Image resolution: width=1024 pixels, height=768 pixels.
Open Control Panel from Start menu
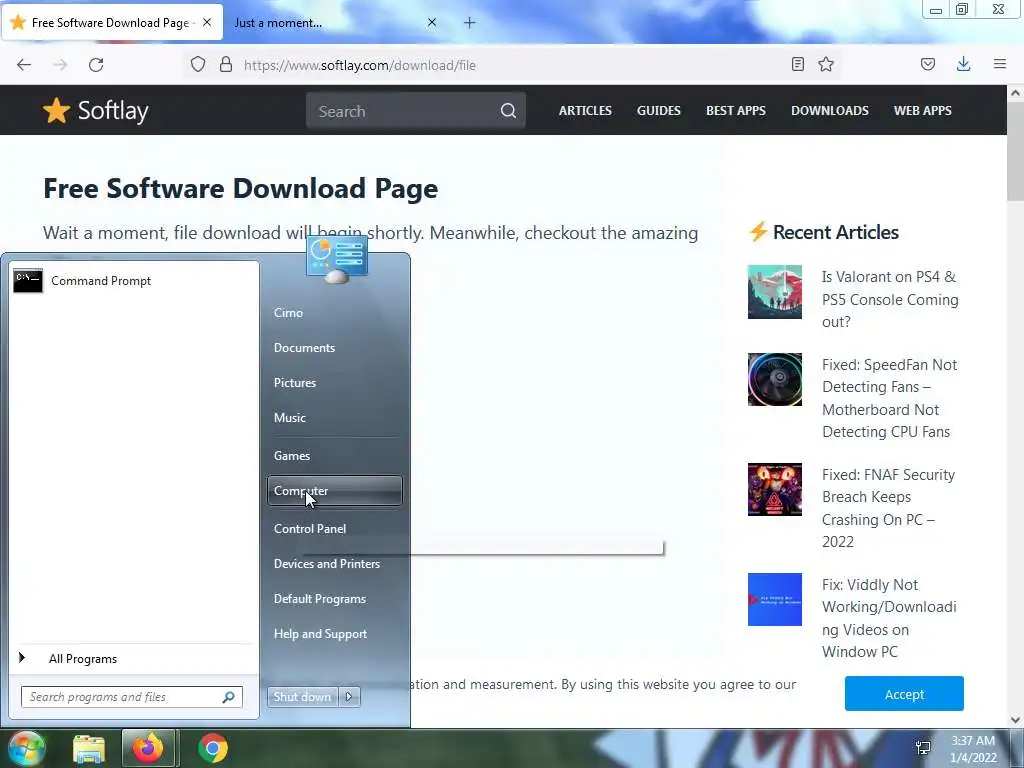click(x=334, y=529)
